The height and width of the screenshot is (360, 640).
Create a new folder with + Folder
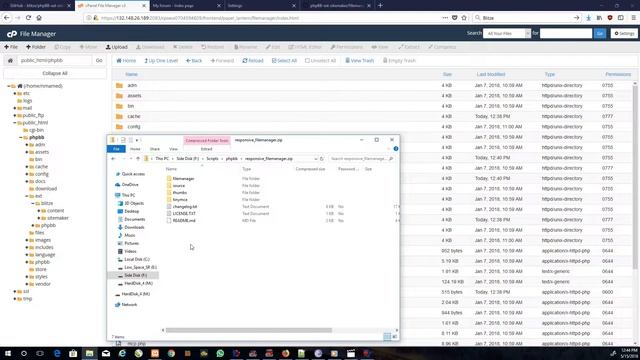click(x=36, y=47)
